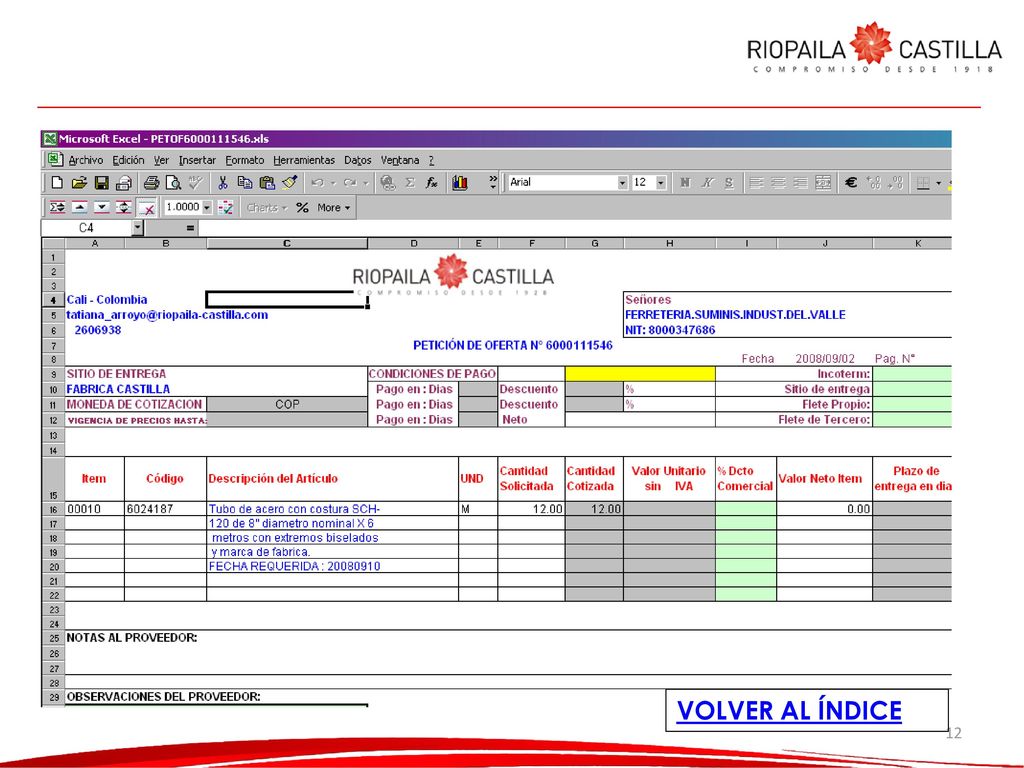Expand the 1.0000 value dropdown
The height and width of the screenshot is (768, 1024).
coord(207,208)
